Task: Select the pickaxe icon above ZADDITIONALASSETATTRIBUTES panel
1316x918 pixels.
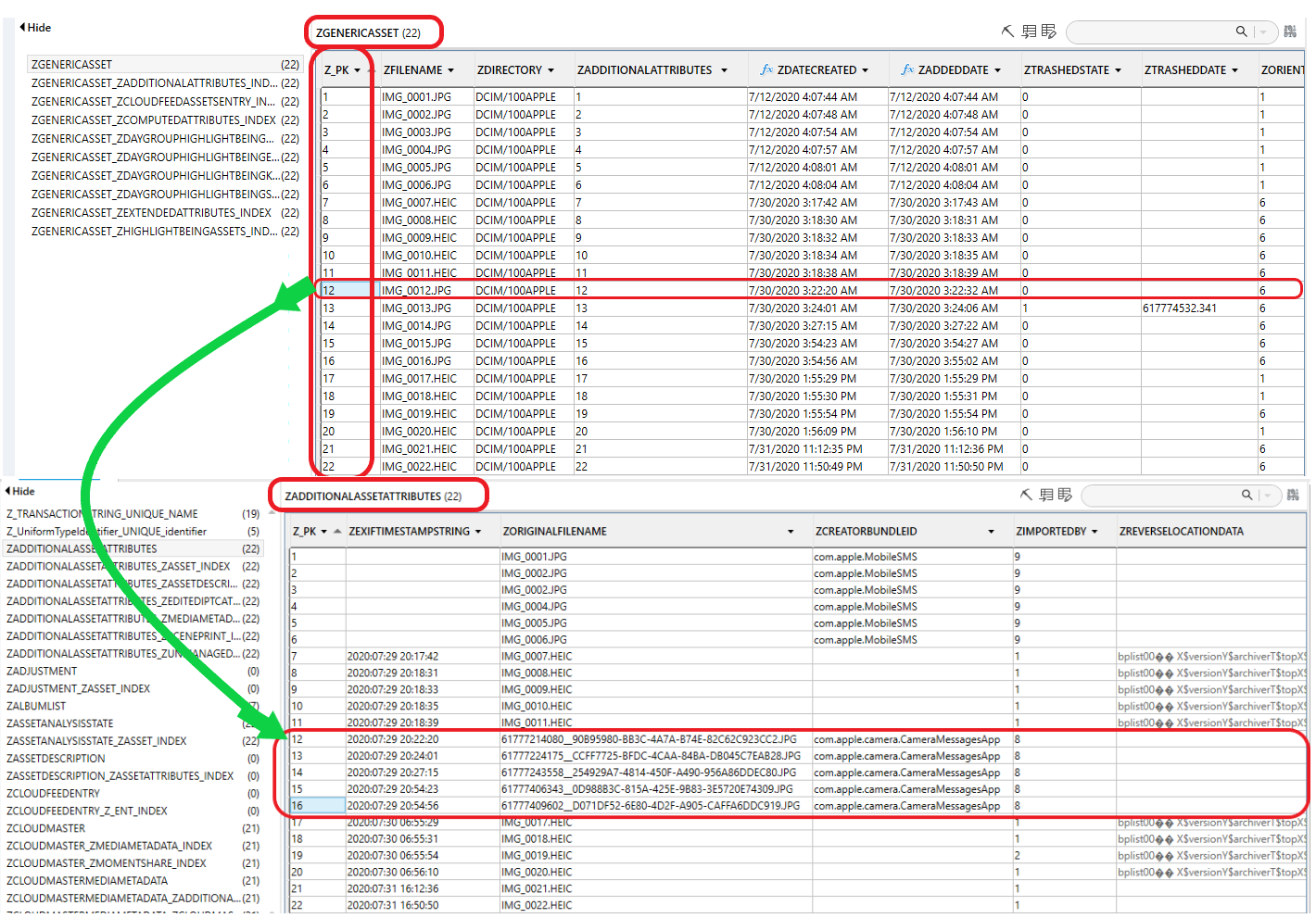Action: point(1025,495)
